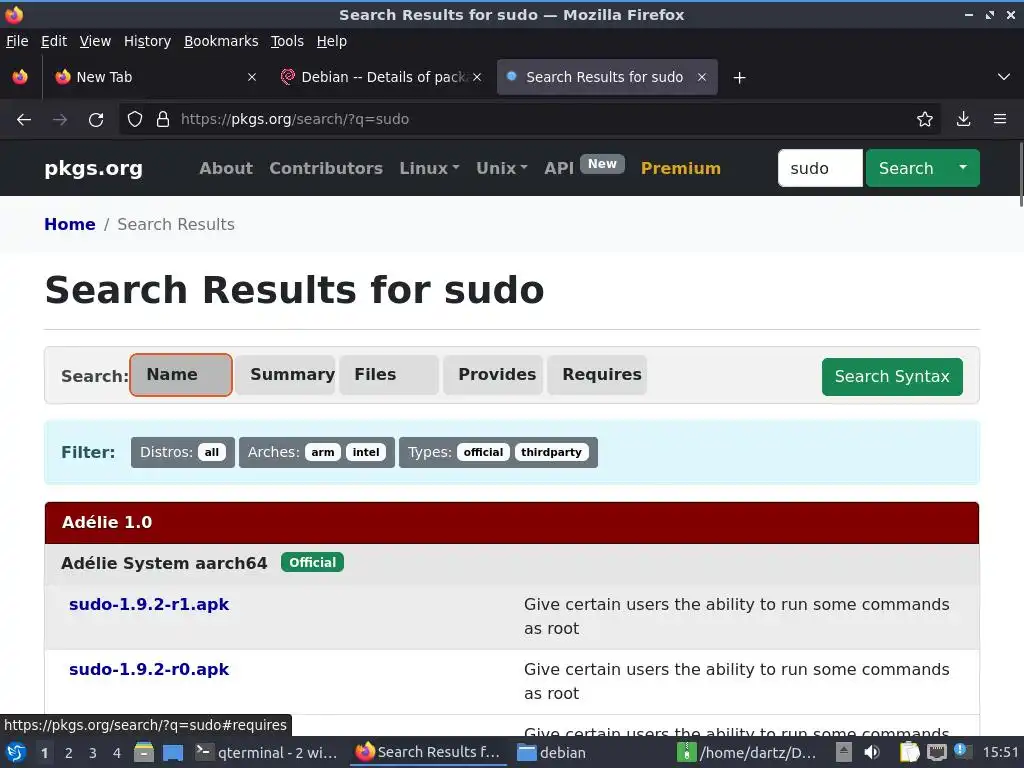Click the pkgs.org site logo
This screenshot has height=768, width=1024.
93,168
